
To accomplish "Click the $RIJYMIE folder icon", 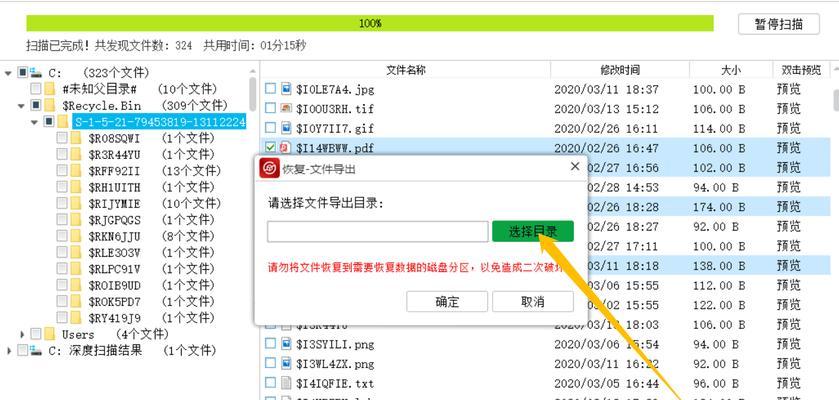I will [76, 203].
